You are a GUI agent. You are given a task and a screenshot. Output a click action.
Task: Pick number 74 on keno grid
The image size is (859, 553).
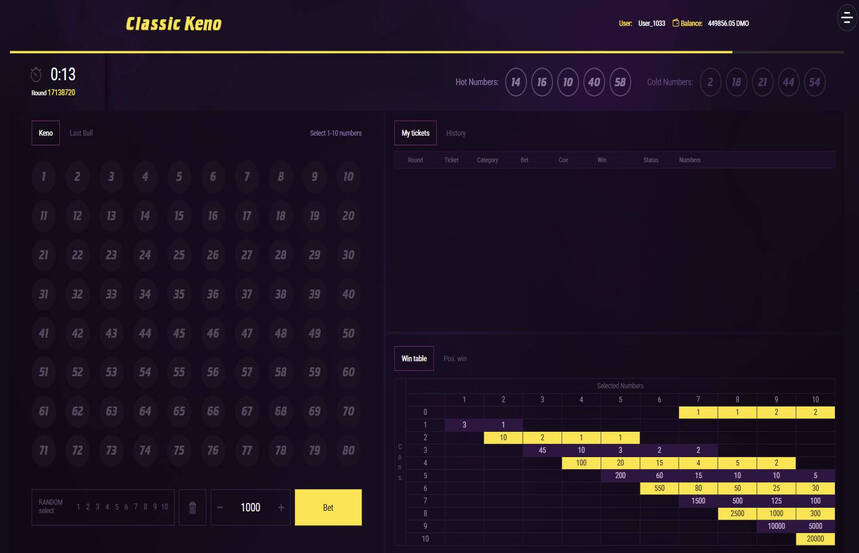pyautogui.click(x=145, y=451)
